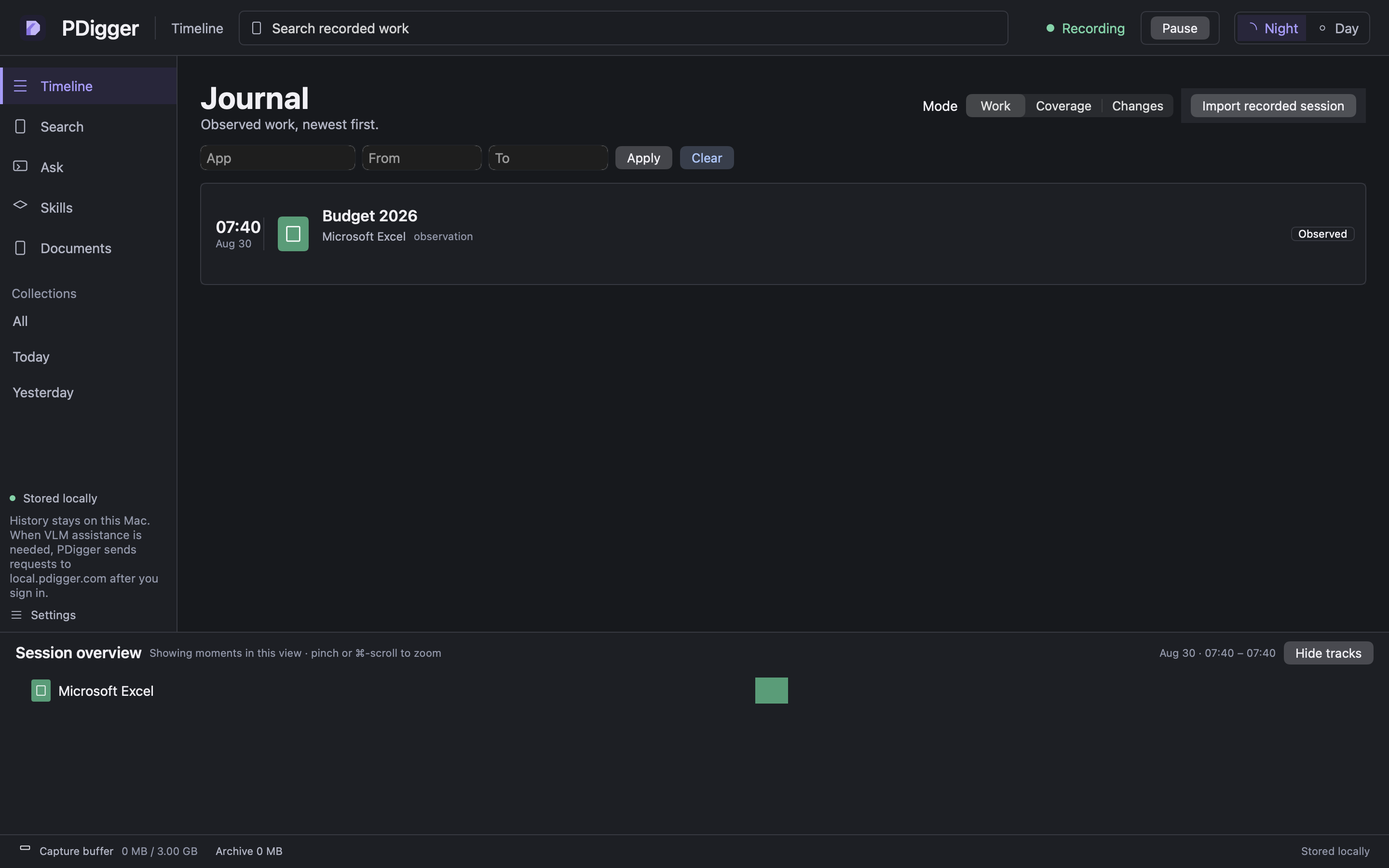1389x868 pixels.
Task: Switch theme to Day
Action: click(x=1338, y=28)
